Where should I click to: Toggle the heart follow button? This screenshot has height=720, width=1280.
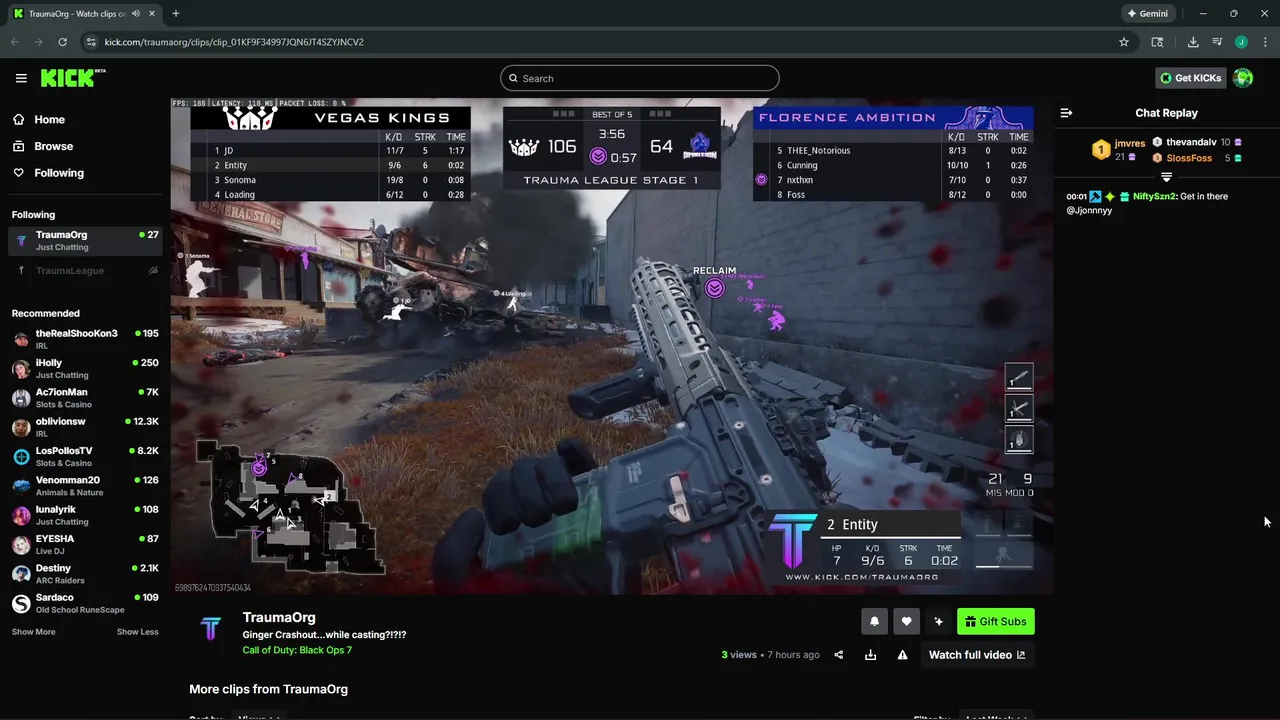pos(906,621)
